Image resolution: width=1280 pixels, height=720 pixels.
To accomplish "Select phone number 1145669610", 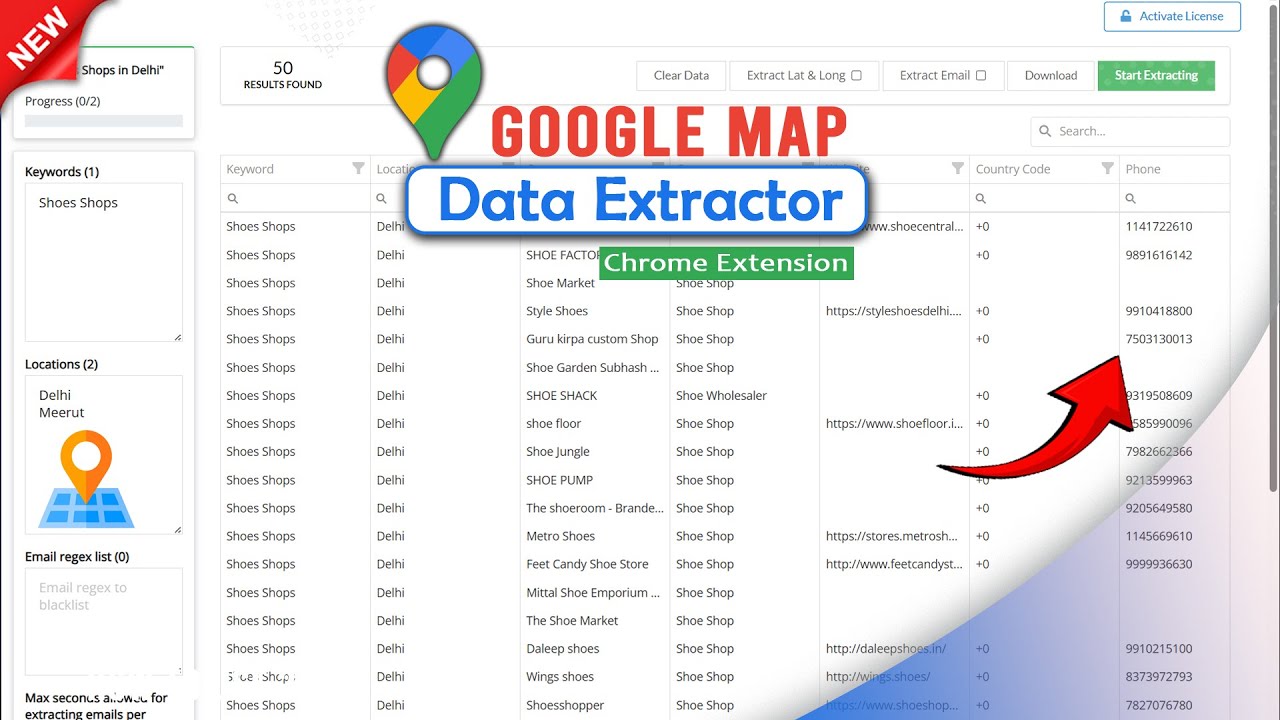I will (x=1159, y=536).
